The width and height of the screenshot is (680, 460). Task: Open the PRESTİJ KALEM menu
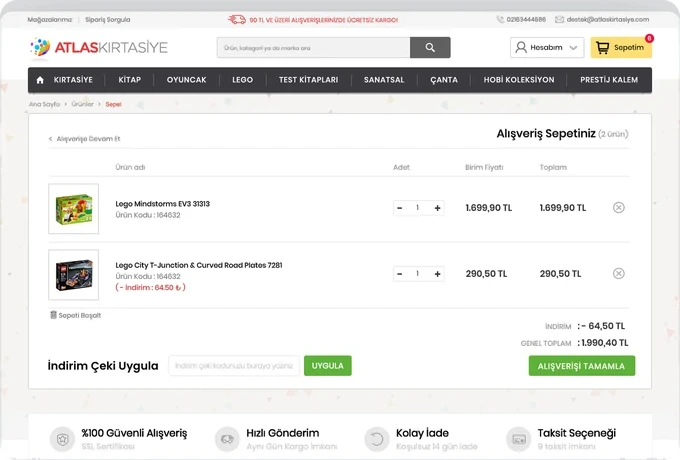click(x=609, y=80)
